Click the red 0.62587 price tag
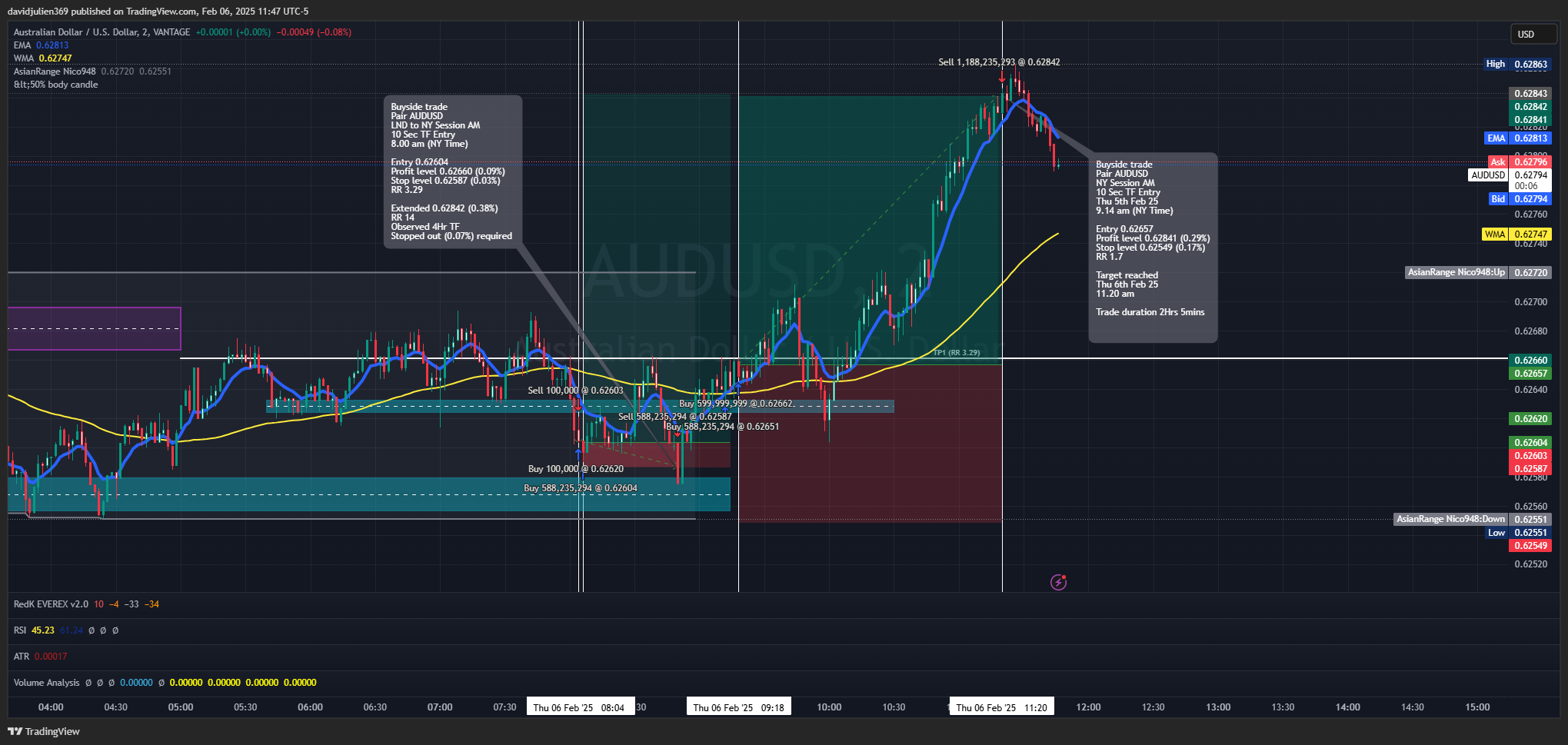 coord(1530,469)
